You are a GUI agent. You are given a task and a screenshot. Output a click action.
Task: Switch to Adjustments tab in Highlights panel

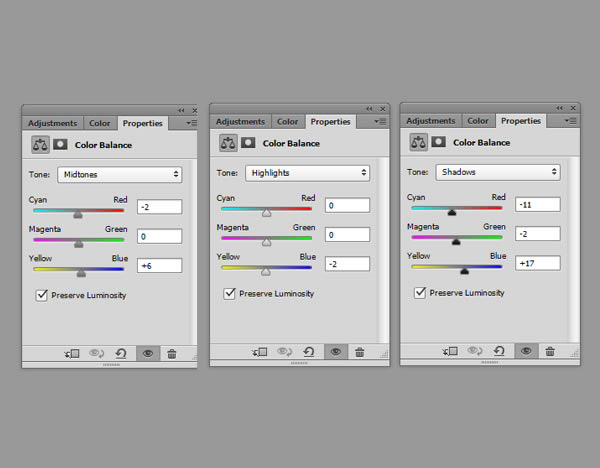(x=240, y=122)
